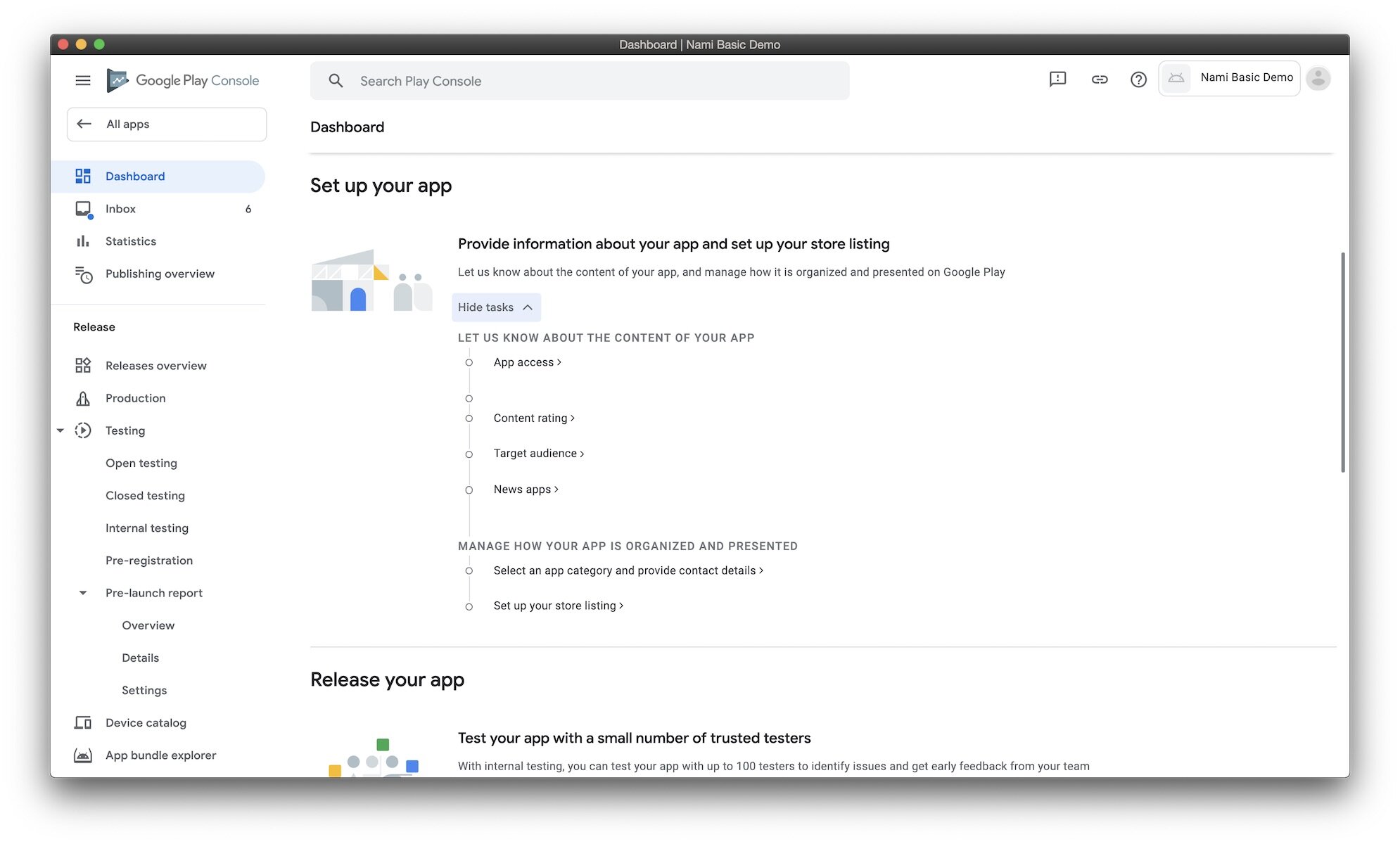
Task: Collapse the Testing section arrow
Action: click(x=61, y=430)
